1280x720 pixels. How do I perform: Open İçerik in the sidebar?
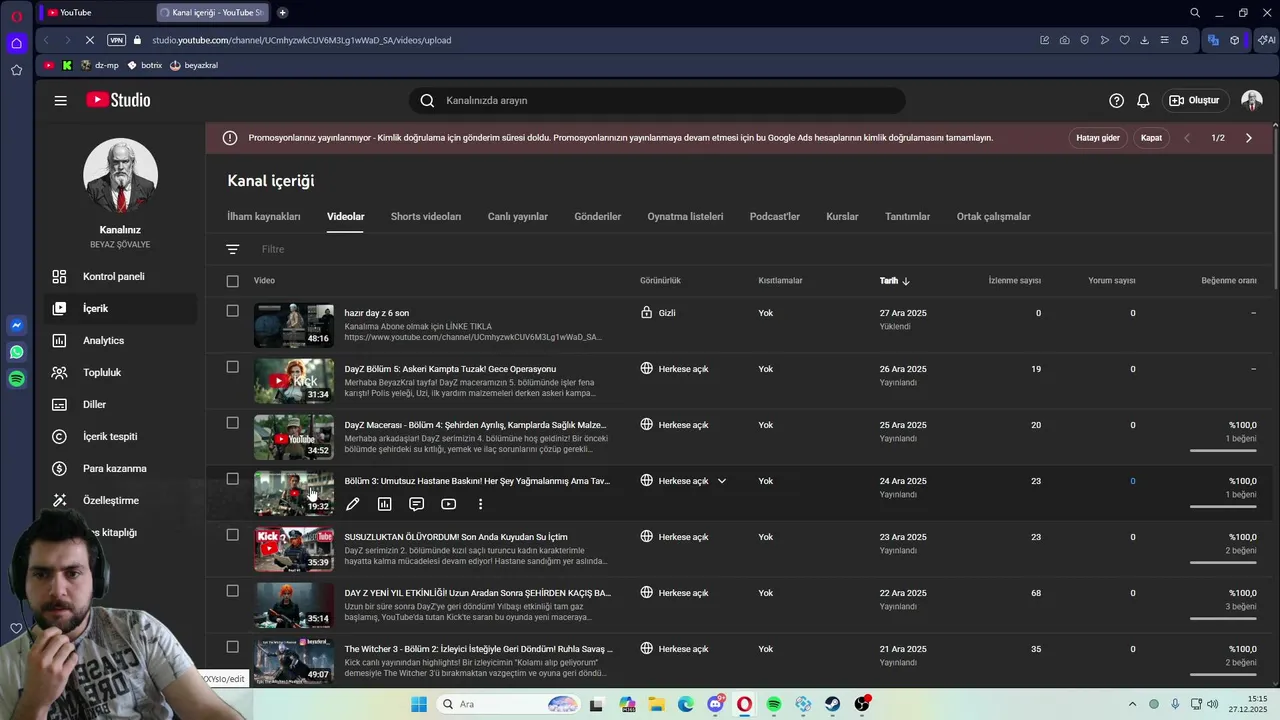point(120,308)
